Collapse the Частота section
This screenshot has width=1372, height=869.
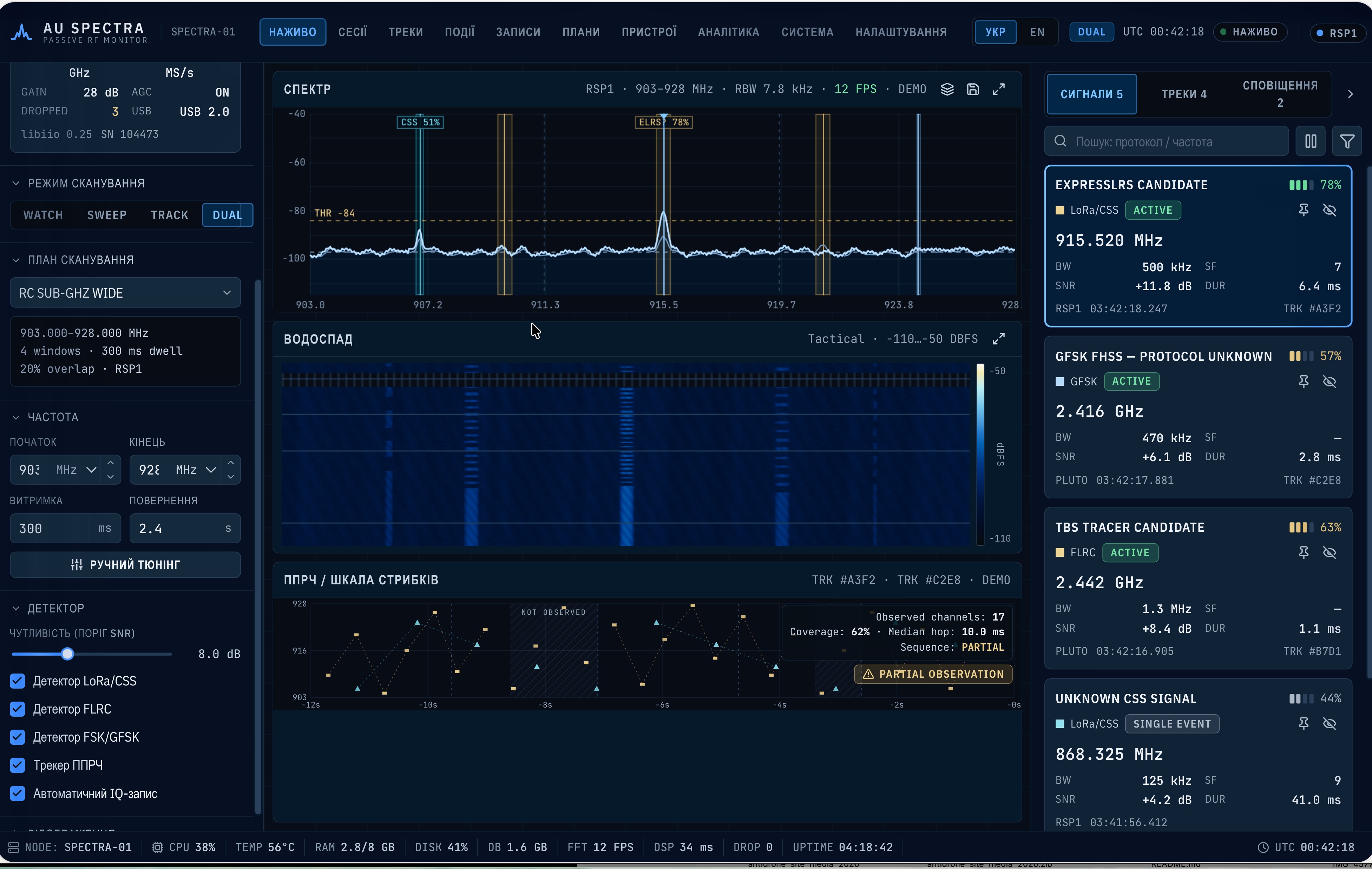pyautogui.click(x=16, y=417)
